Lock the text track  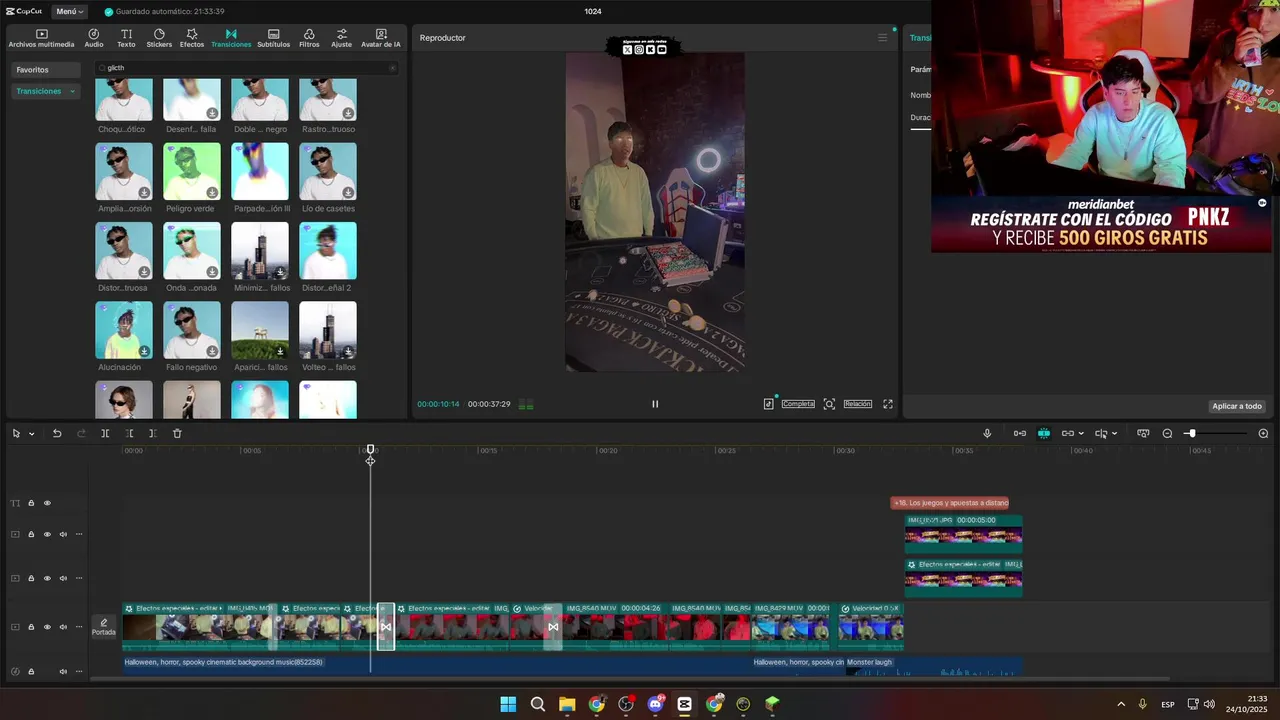tap(31, 503)
